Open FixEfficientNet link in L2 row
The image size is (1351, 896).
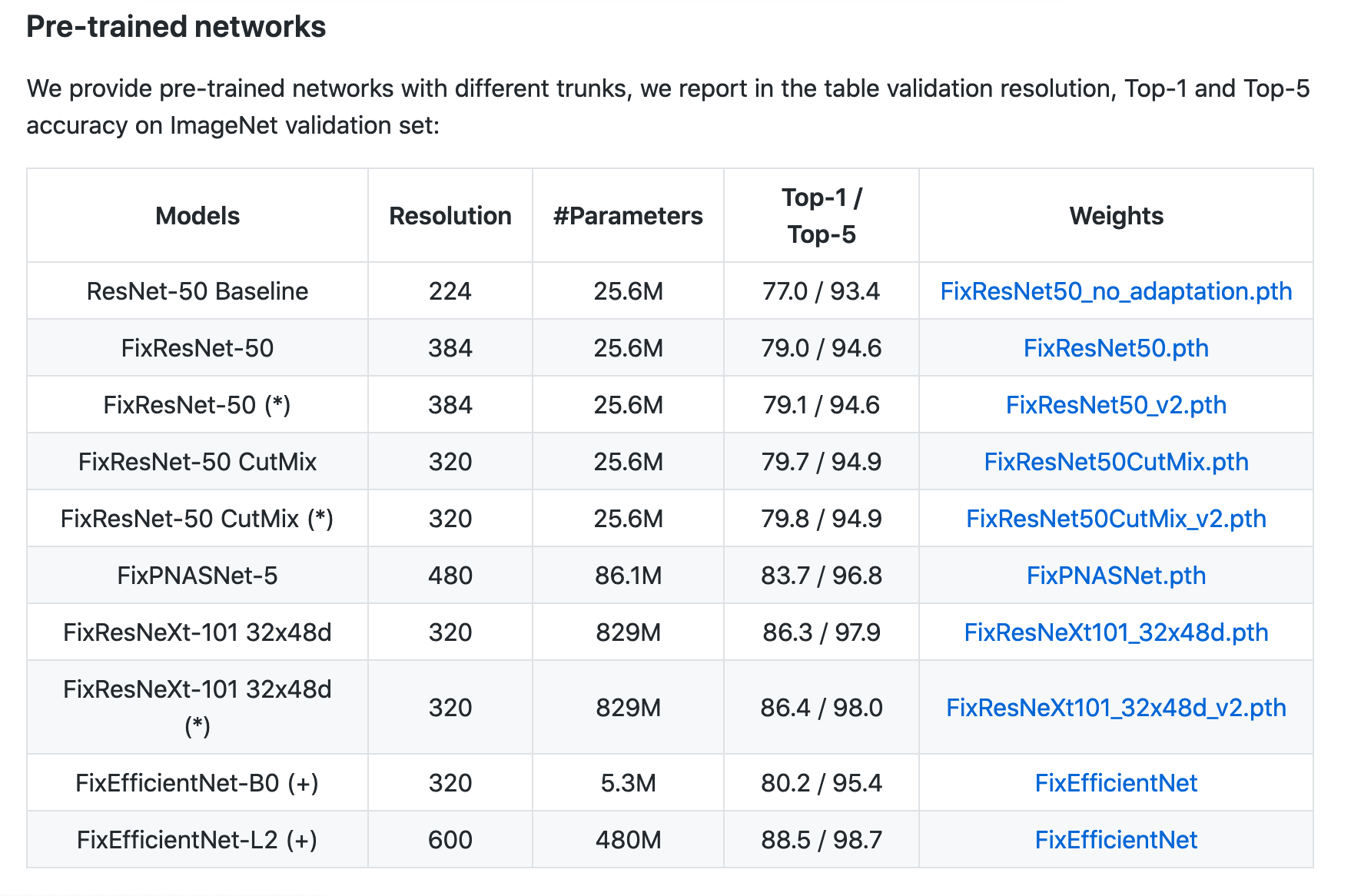(1116, 840)
